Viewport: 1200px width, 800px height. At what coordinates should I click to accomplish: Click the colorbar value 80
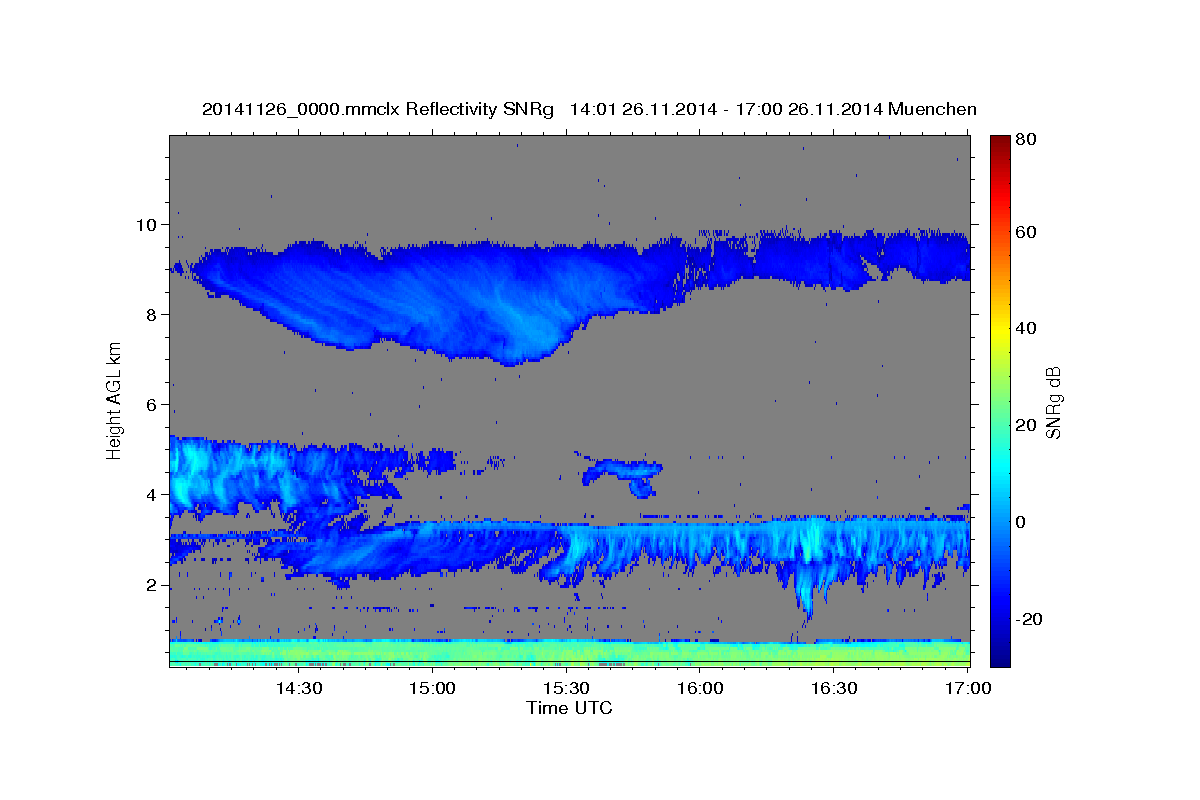[1025, 140]
